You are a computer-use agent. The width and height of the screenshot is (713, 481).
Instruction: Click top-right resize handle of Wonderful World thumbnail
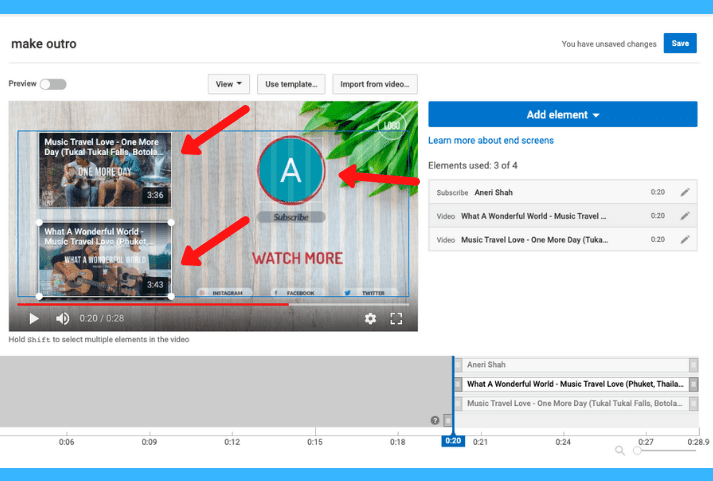pos(171,222)
